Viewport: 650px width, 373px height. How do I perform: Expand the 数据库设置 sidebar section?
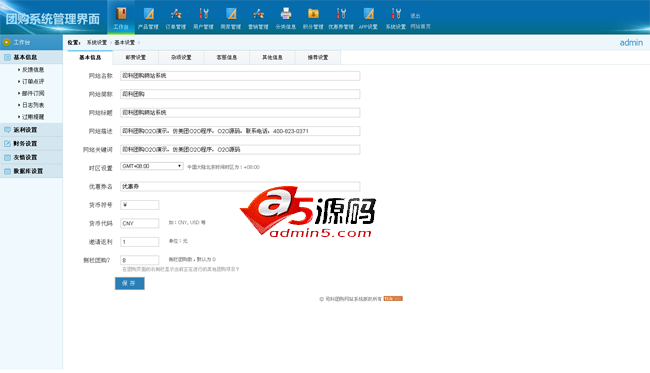pyautogui.click(x=31, y=171)
